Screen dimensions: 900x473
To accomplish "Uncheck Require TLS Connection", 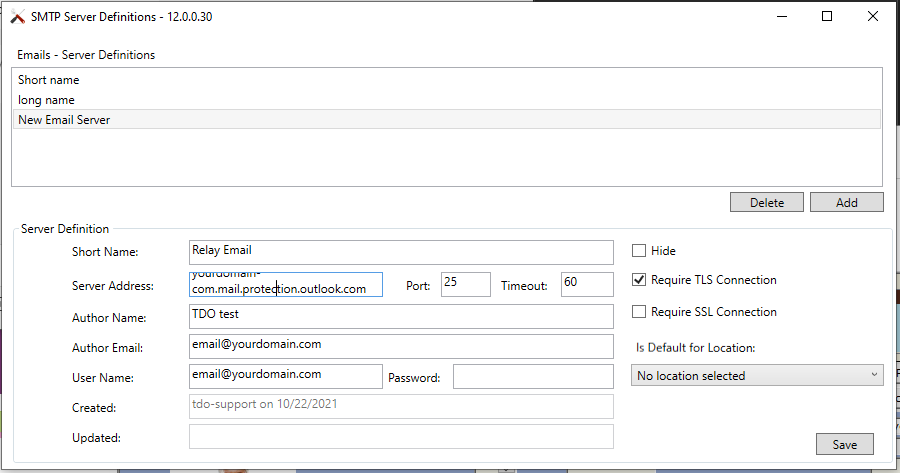I will click(x=639, y=280).
